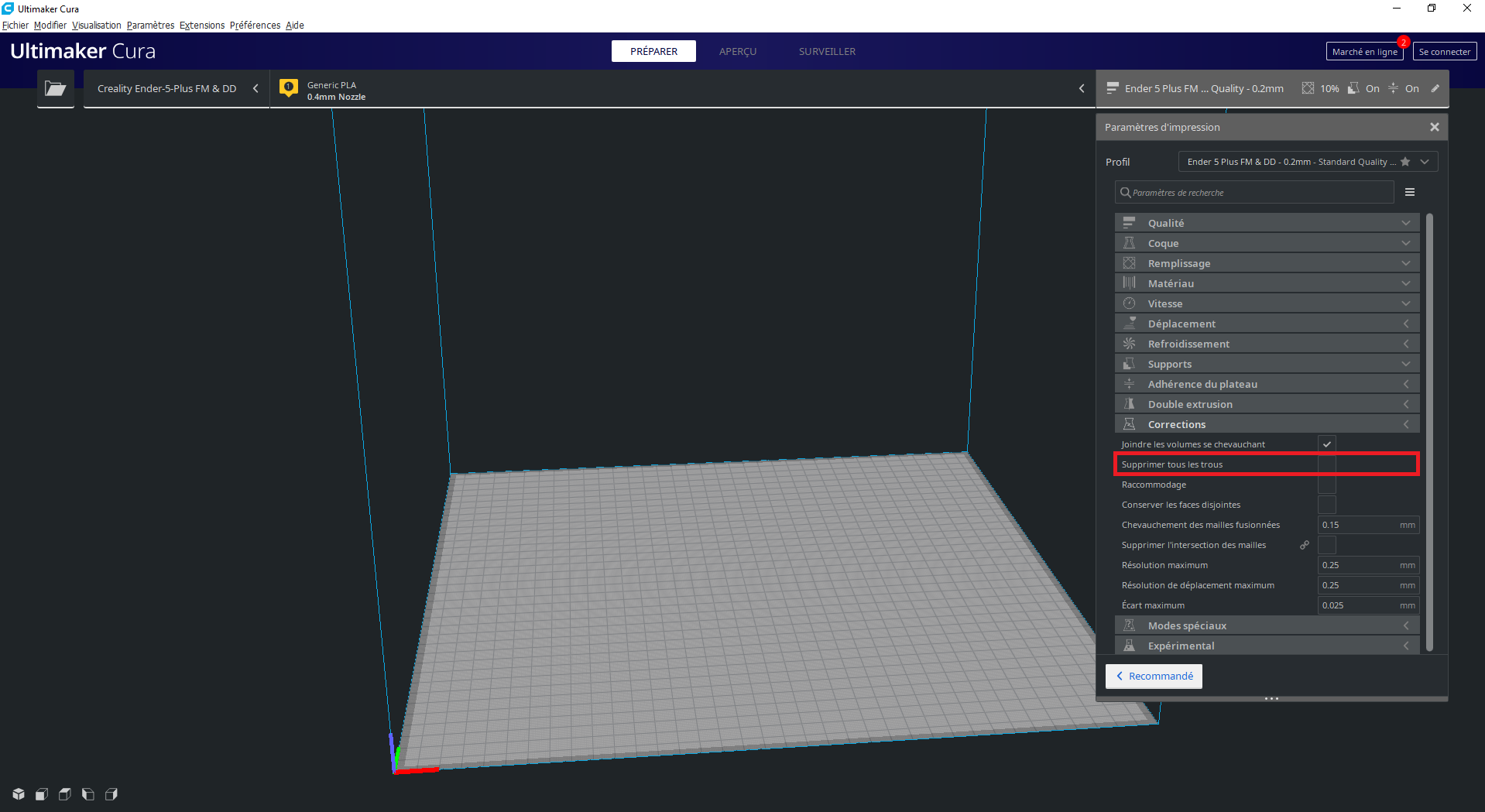Image resolution: width=1485 pixels, height=812 pixels.
Task: Expand the Adhérence du plateau section
Action: click(1267, 384)
